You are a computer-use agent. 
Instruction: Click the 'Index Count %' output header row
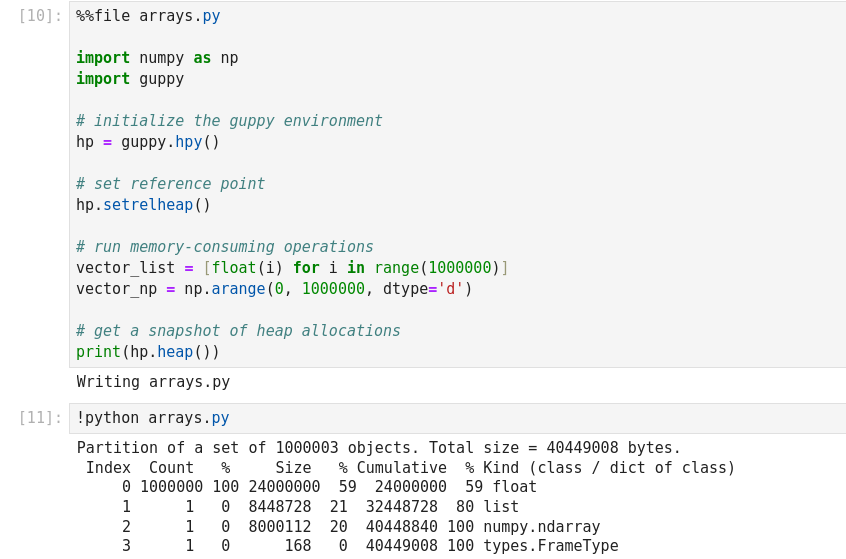(410, 468)
